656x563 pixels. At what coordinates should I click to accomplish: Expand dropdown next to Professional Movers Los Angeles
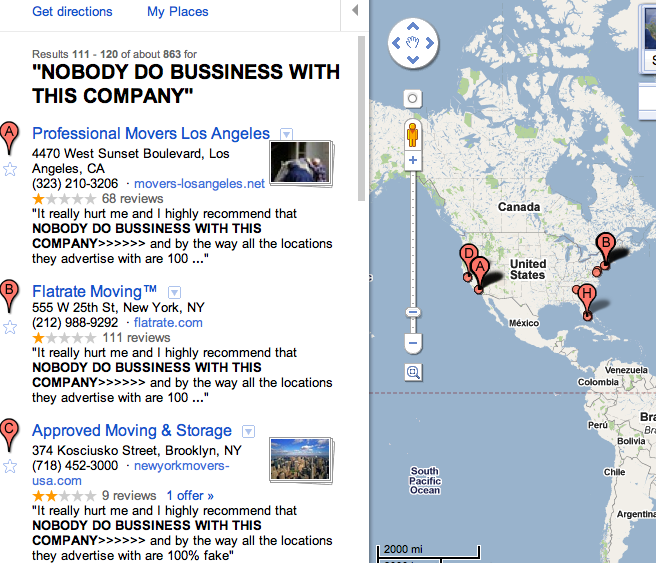[x=286, y=134]
